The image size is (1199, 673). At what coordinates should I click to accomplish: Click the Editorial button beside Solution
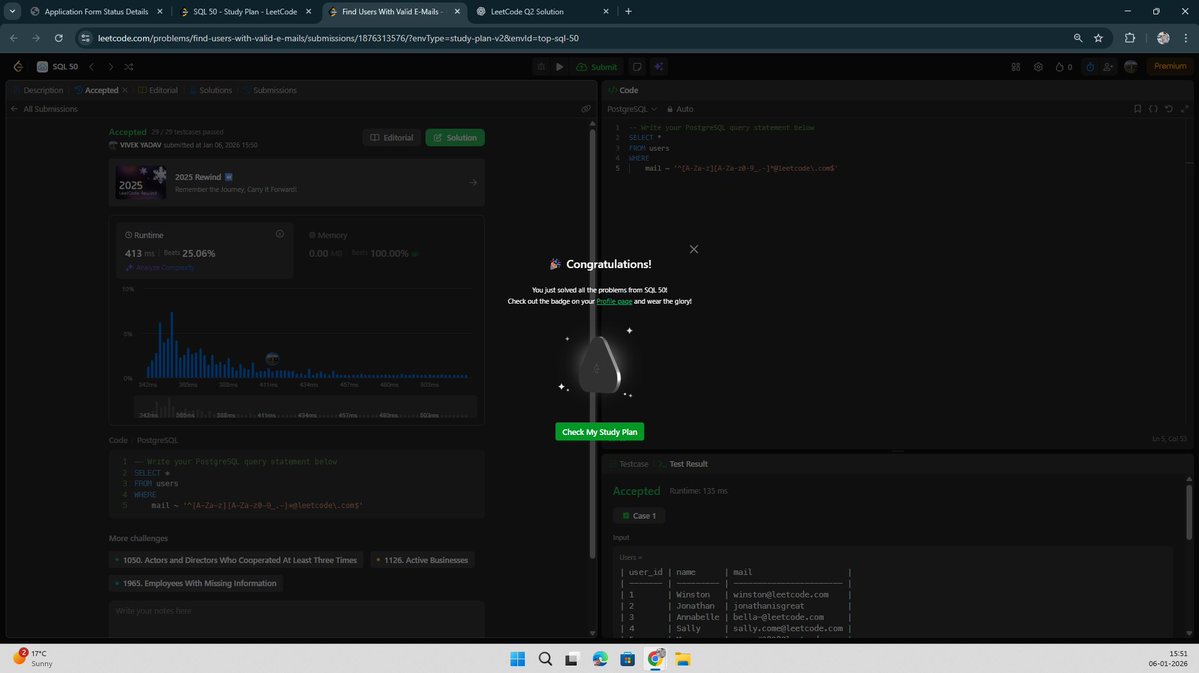coord(392,138)
